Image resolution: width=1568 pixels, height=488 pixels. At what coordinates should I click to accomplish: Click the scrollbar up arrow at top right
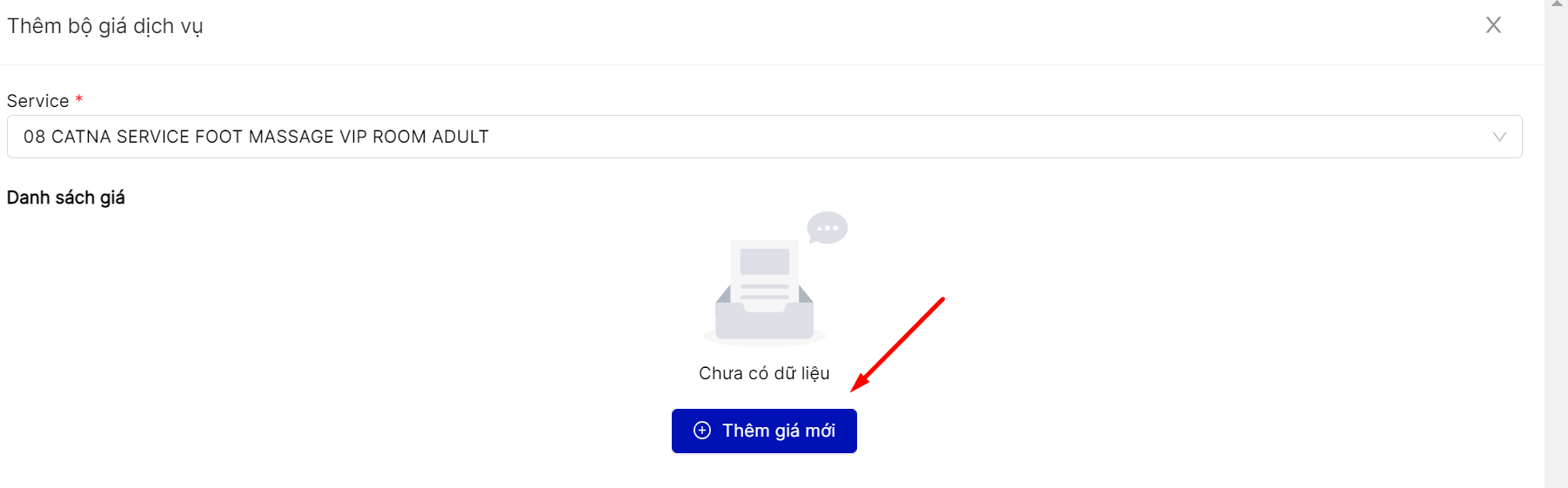click(x=1557, y=4)
